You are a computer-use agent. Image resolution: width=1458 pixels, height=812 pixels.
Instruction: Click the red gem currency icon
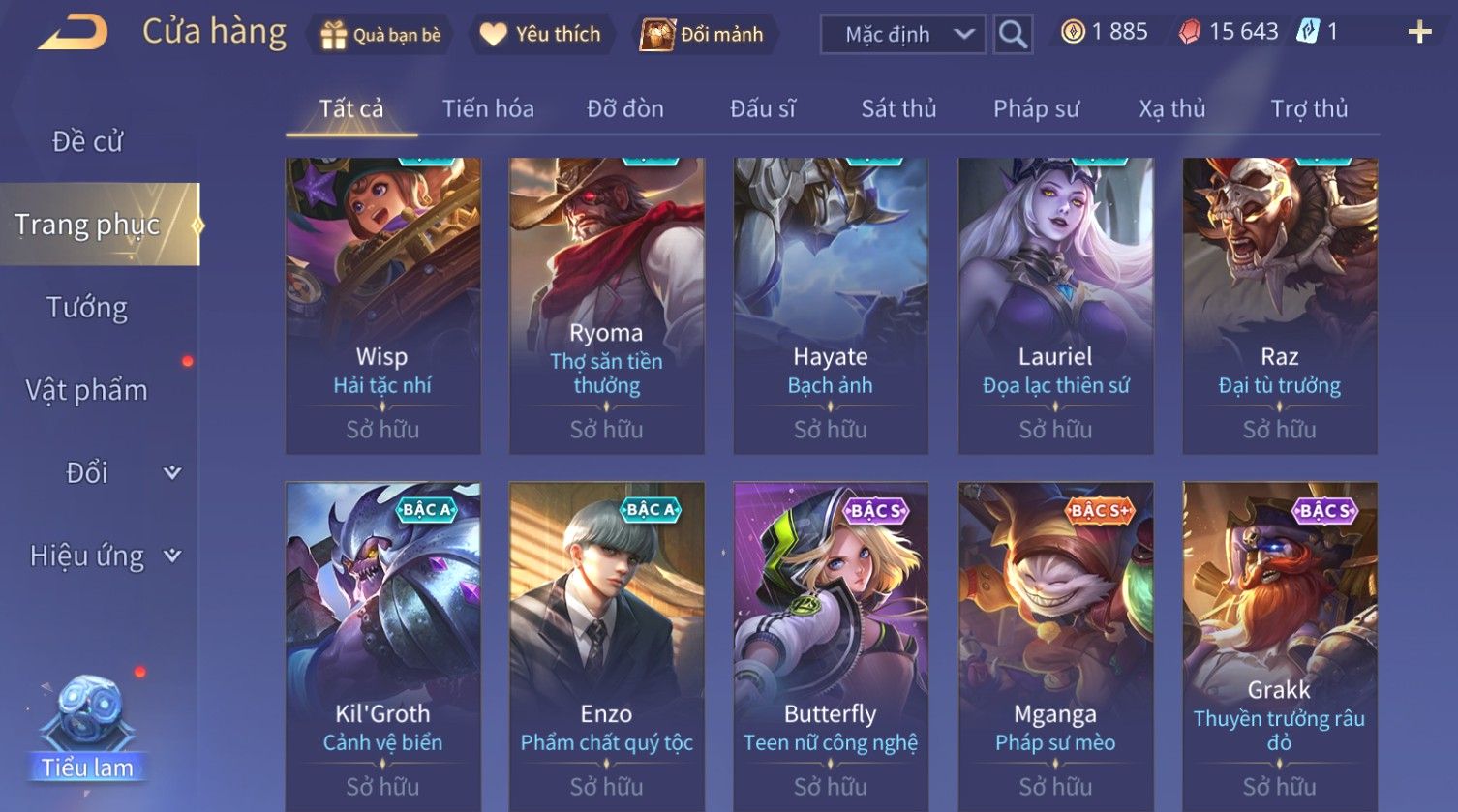[1189, 33]
